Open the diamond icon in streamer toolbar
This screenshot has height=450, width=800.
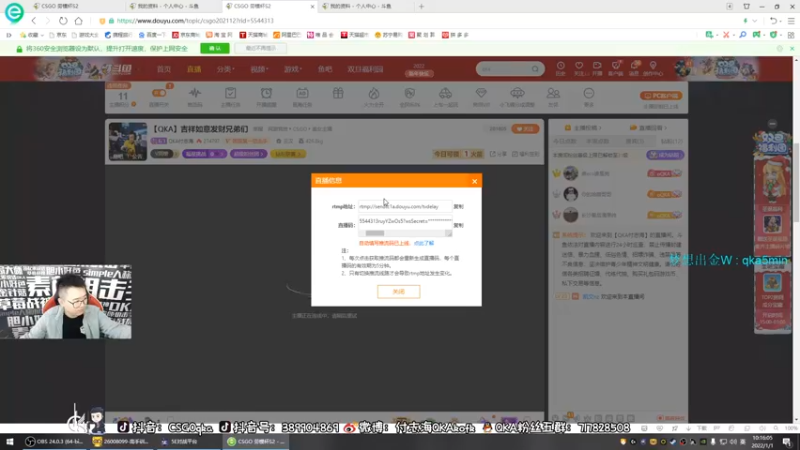pos(481,93)
